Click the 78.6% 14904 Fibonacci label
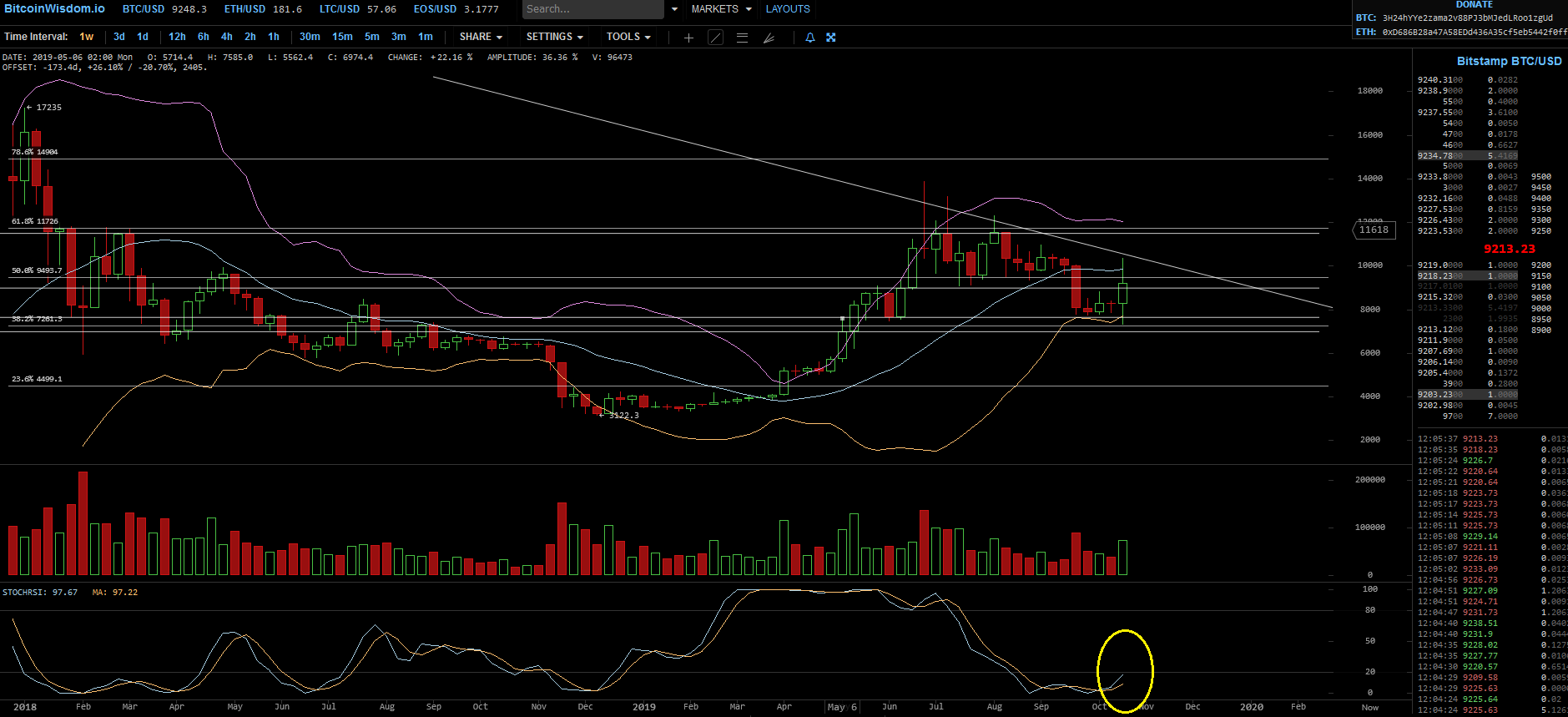This screenshot has width=1568, height=717. click(x=34, y=152)
